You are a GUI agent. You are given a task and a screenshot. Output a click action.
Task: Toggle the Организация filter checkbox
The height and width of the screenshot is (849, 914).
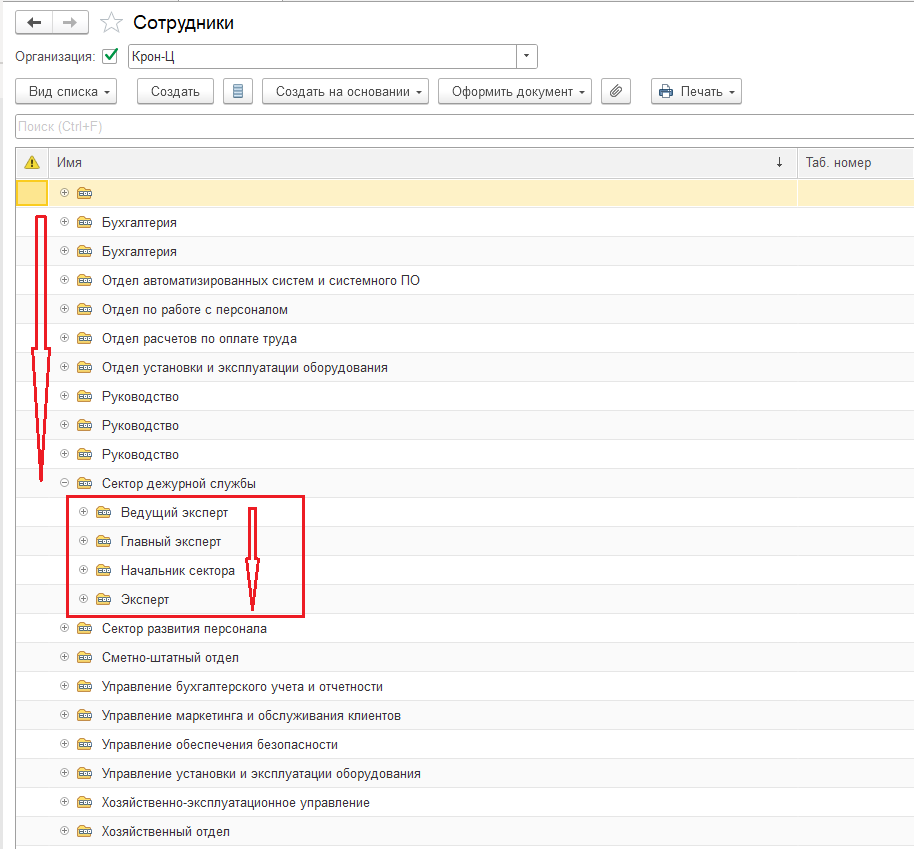pos(110,56)
